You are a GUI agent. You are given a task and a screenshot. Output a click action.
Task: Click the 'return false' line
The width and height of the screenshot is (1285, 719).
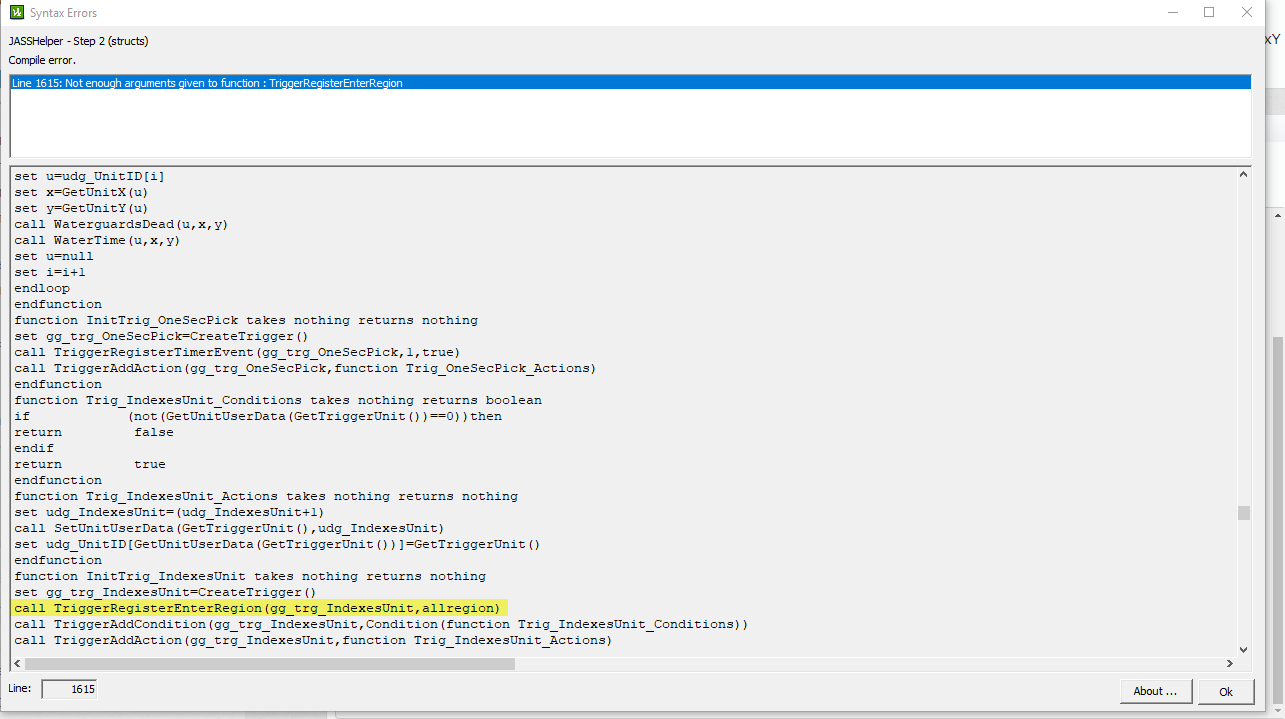pos(94,432)
